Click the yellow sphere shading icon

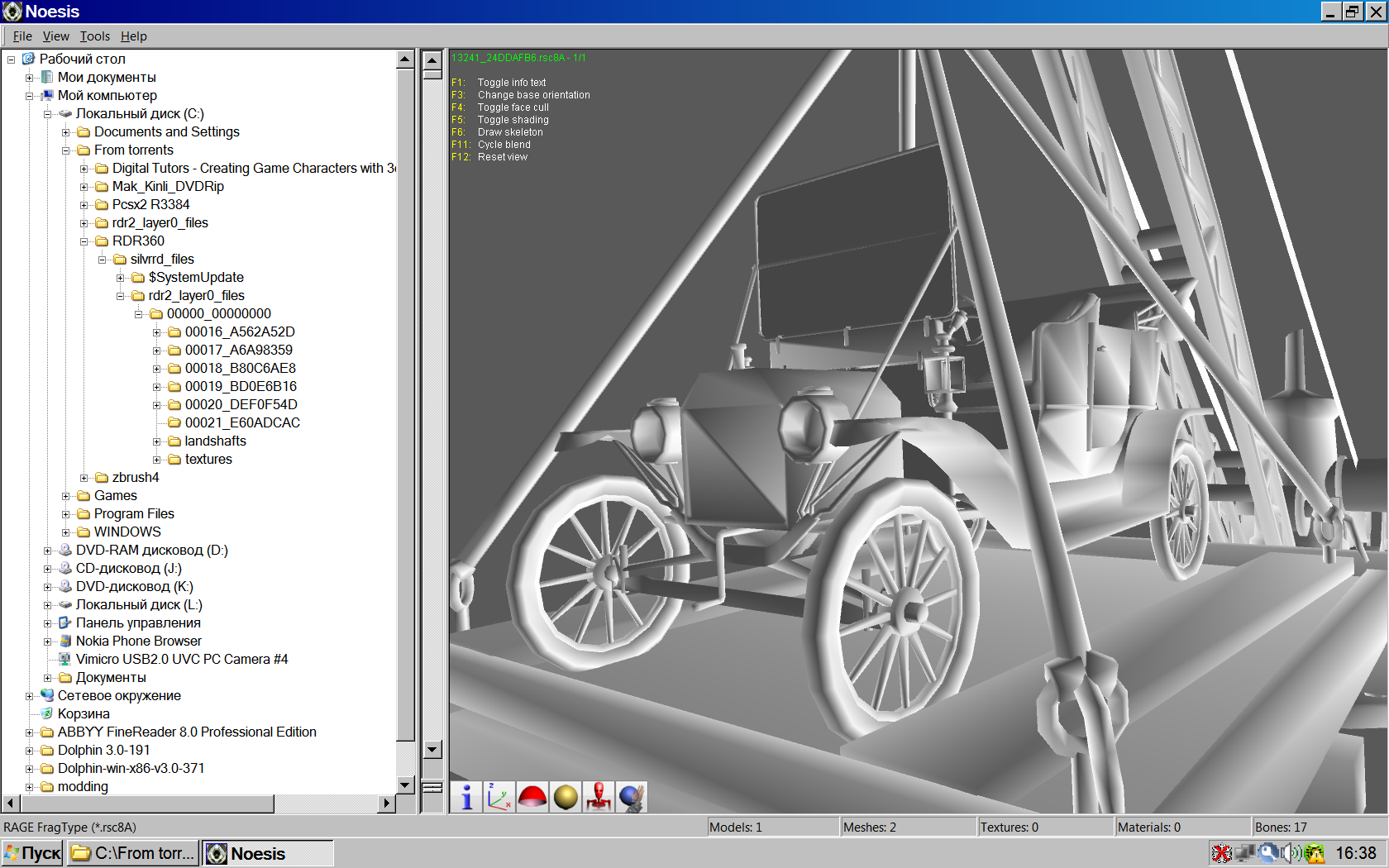point(566,798)
